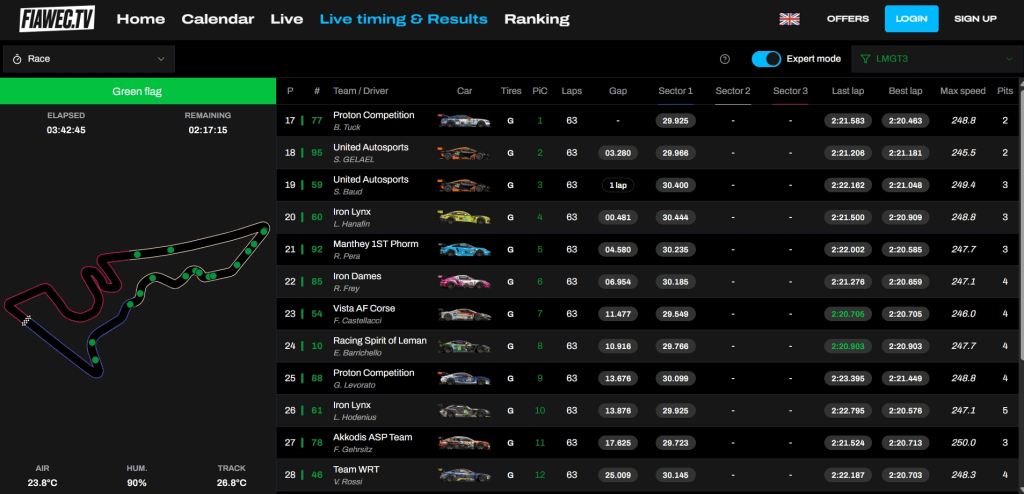
Task: Open the Calendar menu item
Action: (x=217, y=19)
